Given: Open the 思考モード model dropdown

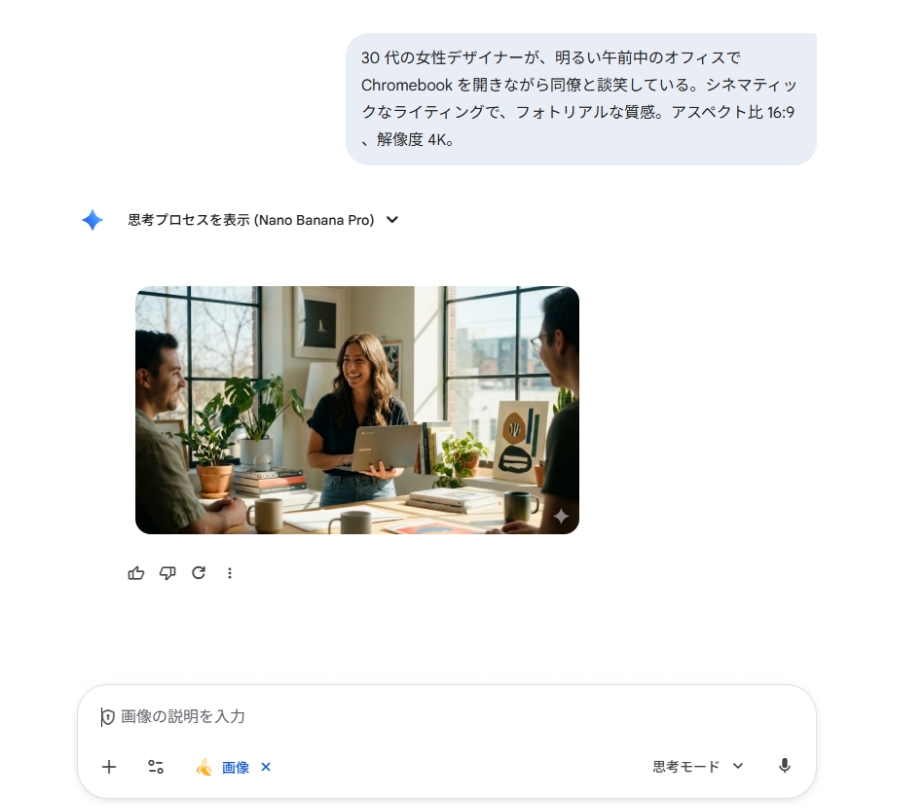Looking at the screenshot, I should tap(697, 766).
